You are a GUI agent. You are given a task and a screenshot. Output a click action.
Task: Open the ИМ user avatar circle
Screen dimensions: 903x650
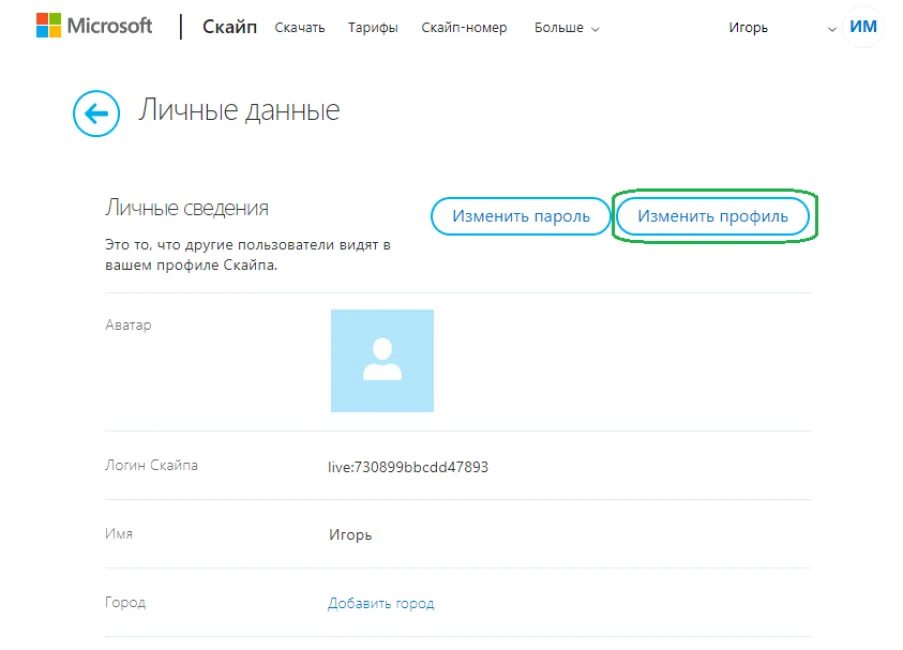[863, 26]
